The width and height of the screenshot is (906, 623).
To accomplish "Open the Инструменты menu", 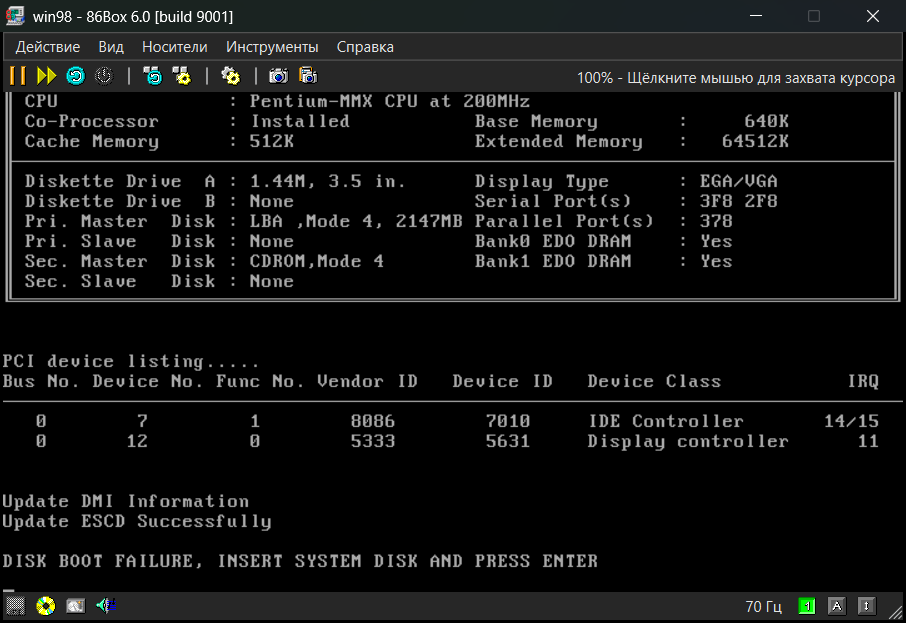I will [x=272, y=47].
